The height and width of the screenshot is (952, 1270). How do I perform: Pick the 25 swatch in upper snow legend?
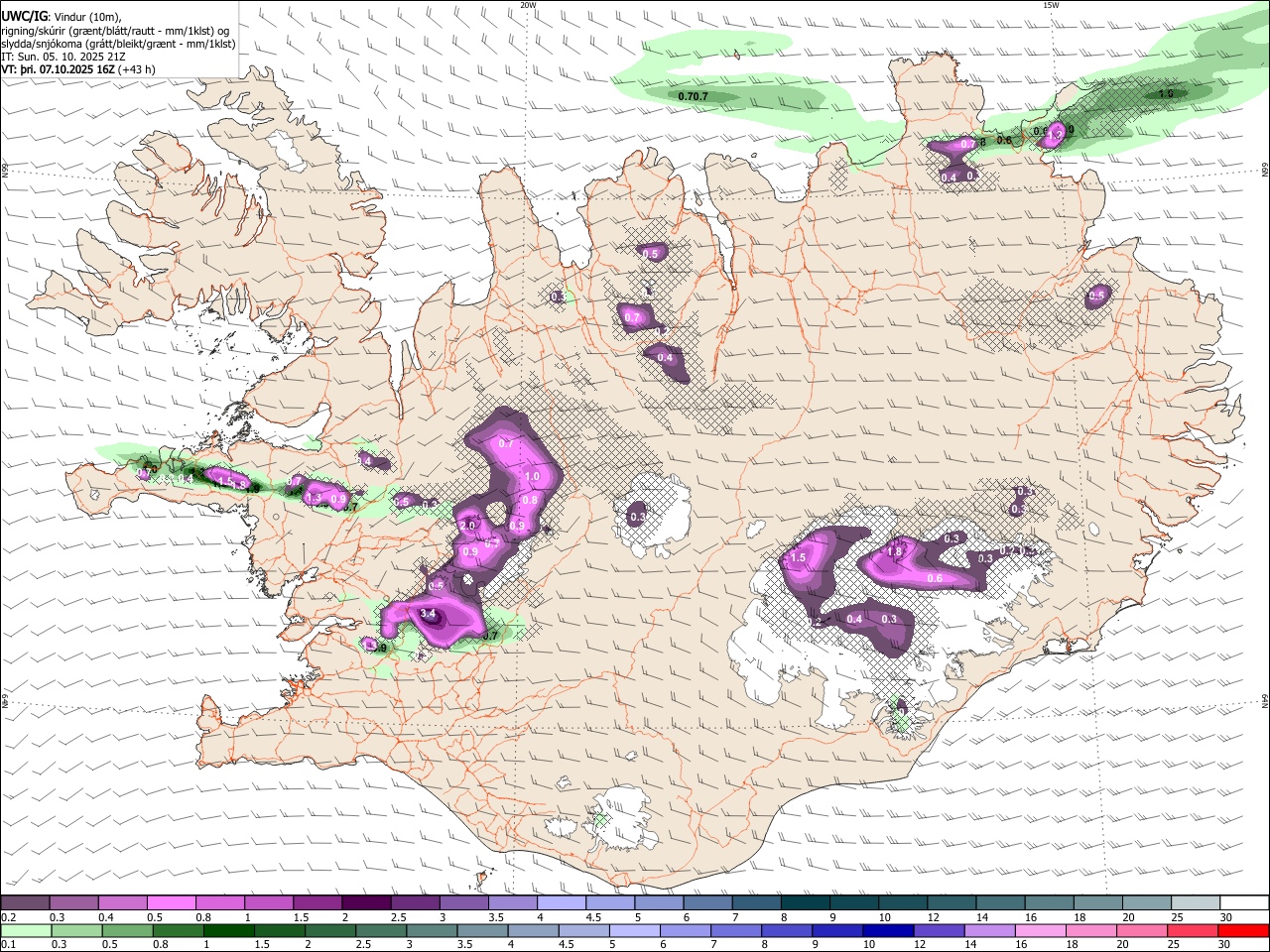pyautogui.click(x=1197, y=903)
